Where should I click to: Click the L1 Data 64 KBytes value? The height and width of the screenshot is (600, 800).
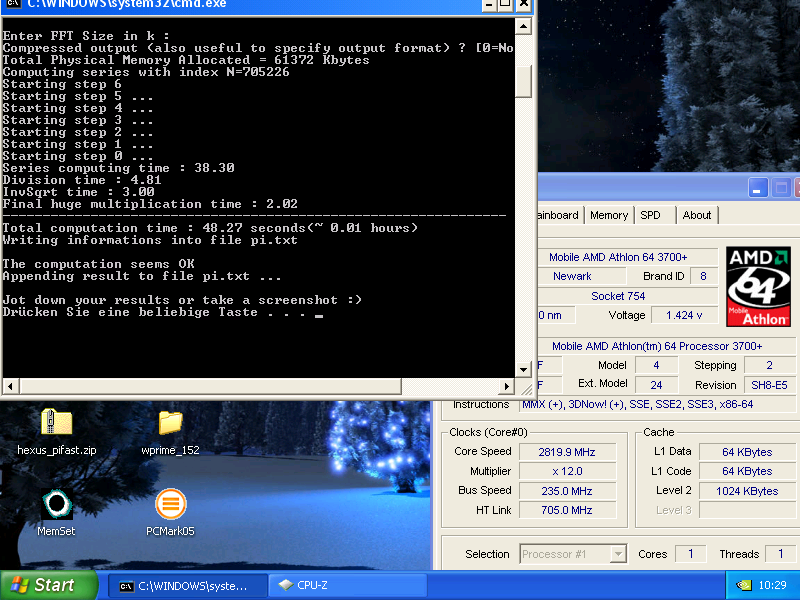pos(747,452)
